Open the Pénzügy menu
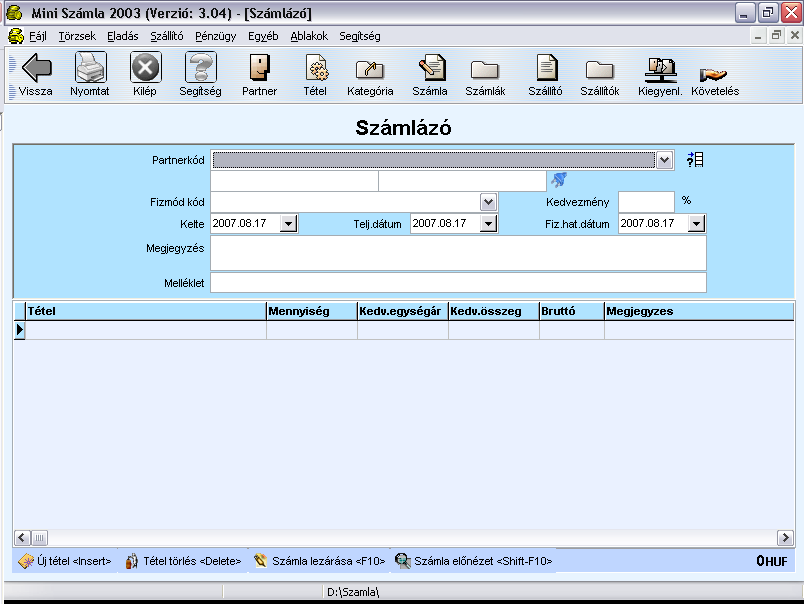Image resolution: width=804 pixels, height=604 pixels. (x=215, y=36)
